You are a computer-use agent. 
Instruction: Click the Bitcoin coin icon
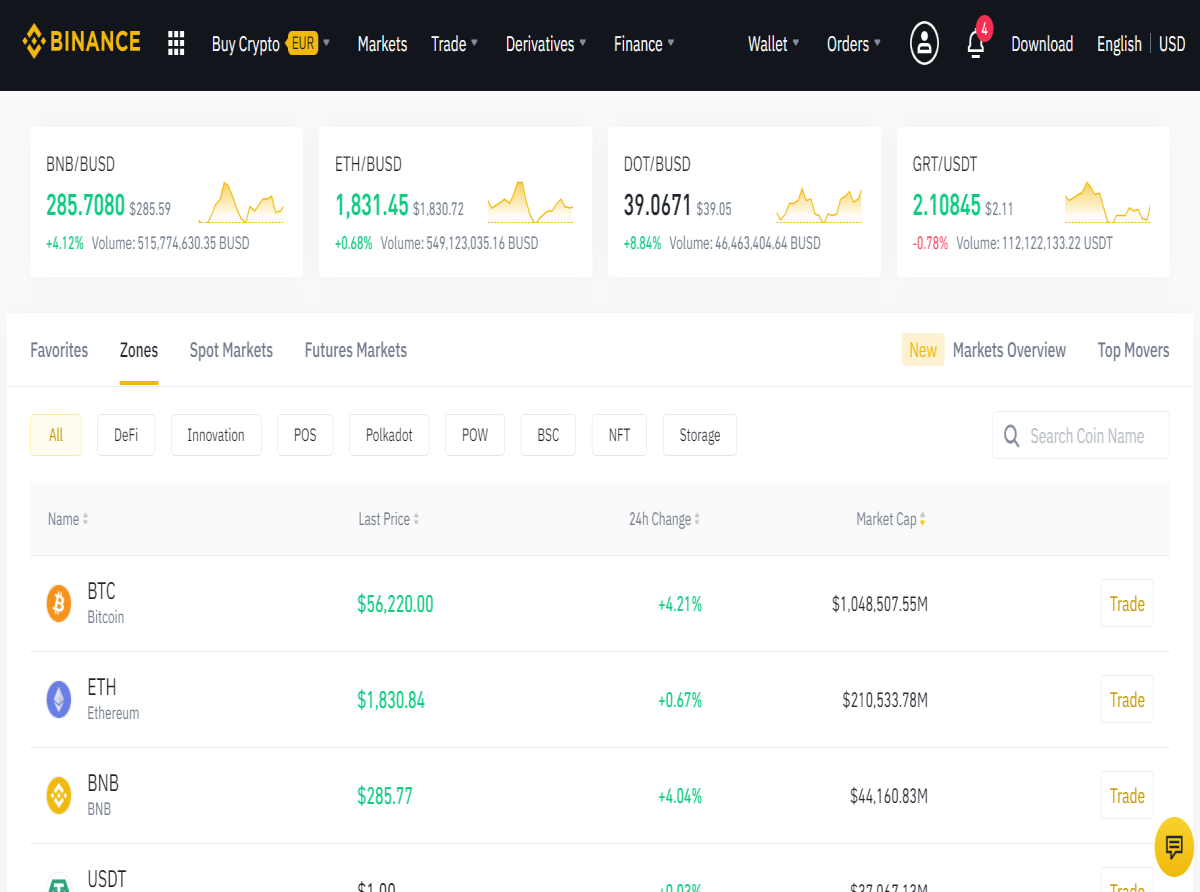59,603
